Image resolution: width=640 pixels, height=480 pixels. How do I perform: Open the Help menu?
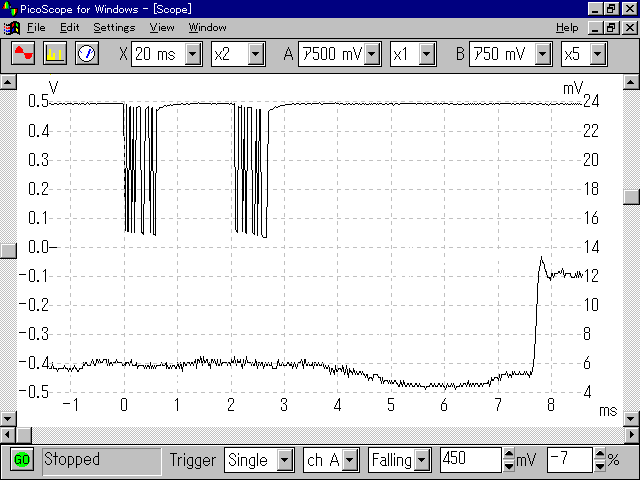pyautogui.click(x=567, y=28)
